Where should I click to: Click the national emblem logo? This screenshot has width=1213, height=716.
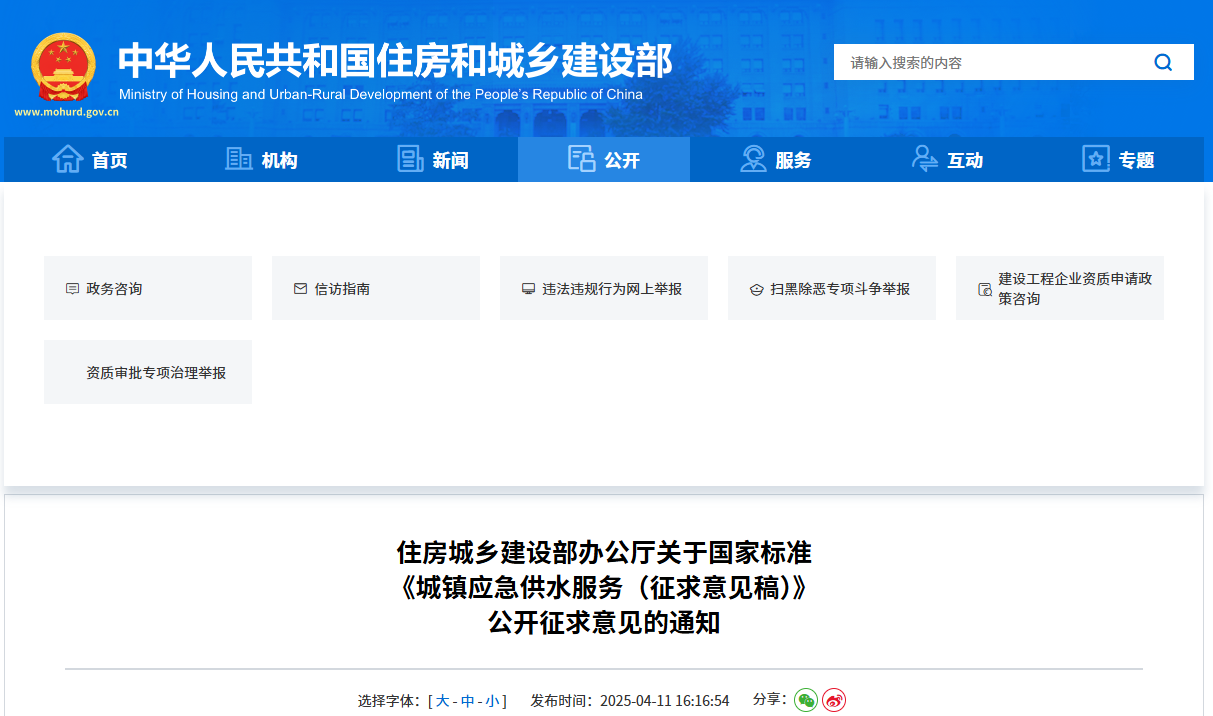tap(63, 68)
